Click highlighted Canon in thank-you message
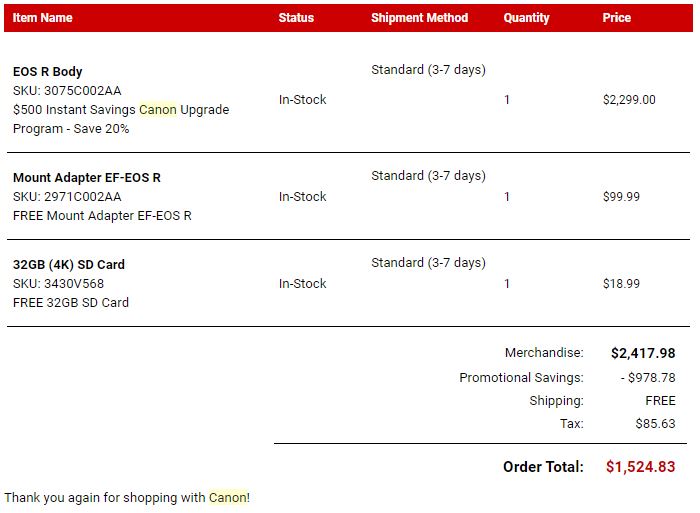 [x=227, y=497]
